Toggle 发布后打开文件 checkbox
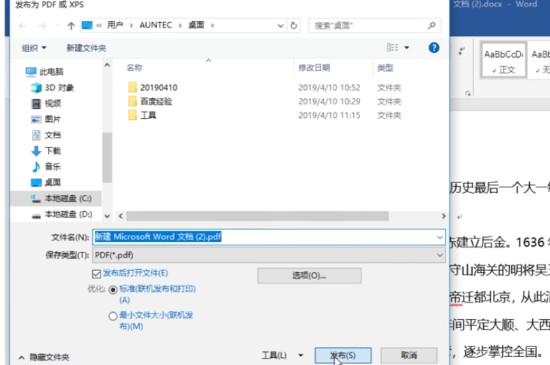Viewport: 550px width, 365px height. click(96, 274)
